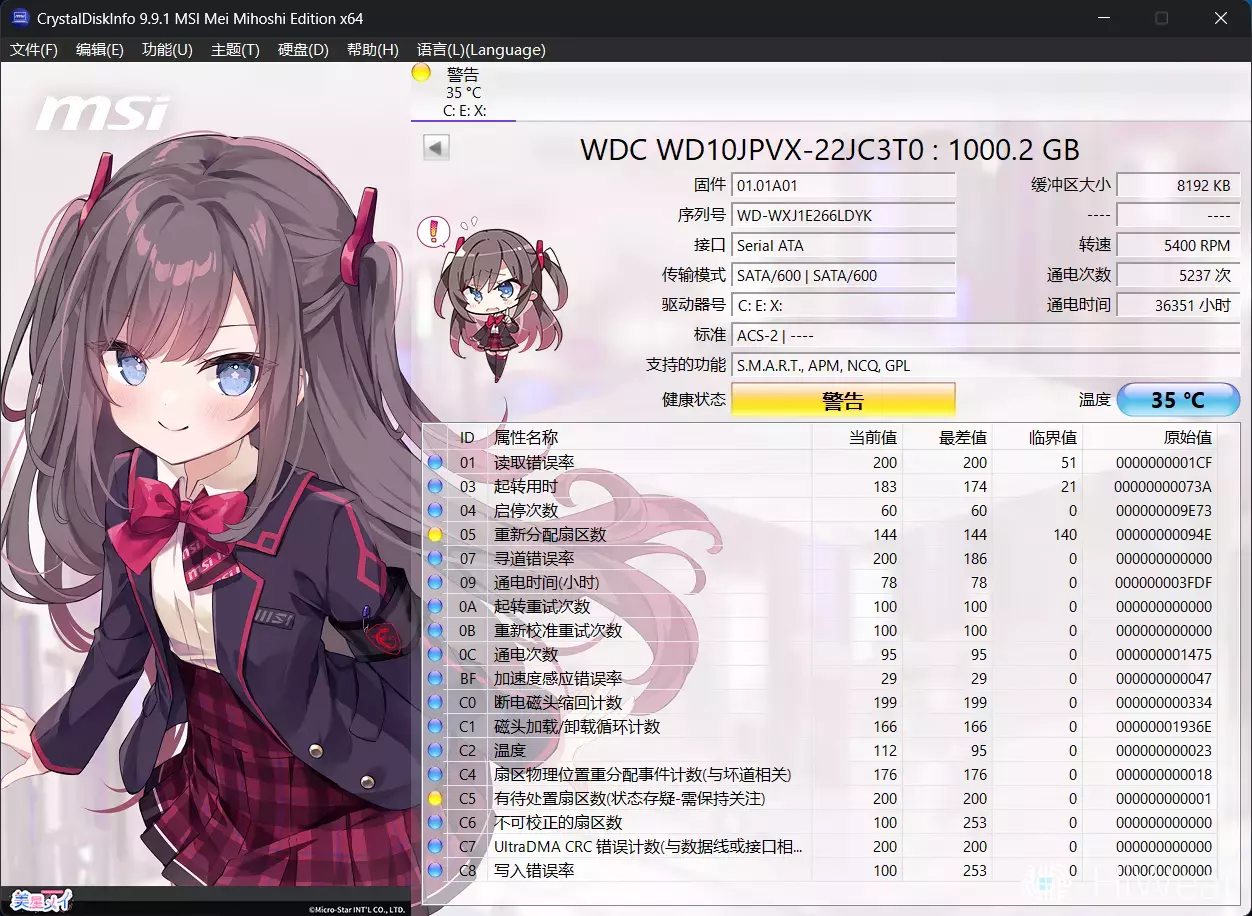
Task: Open the 硬盘(D) menu
Action: click(303, 50)
